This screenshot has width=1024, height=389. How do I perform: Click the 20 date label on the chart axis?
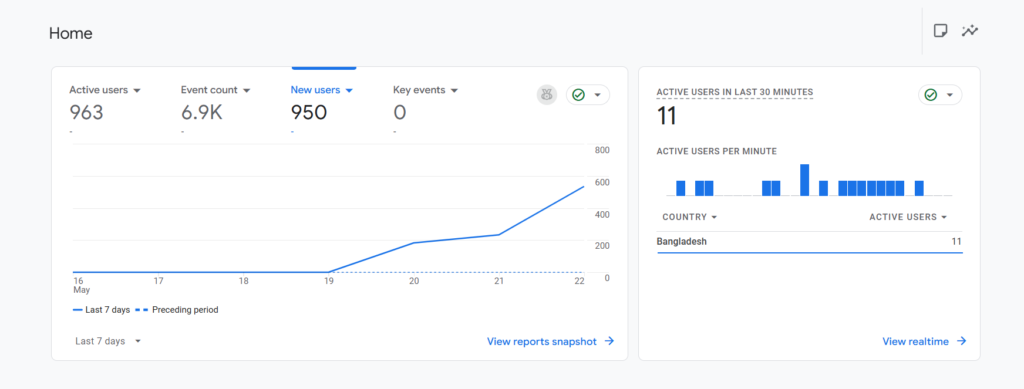(414, 281)
